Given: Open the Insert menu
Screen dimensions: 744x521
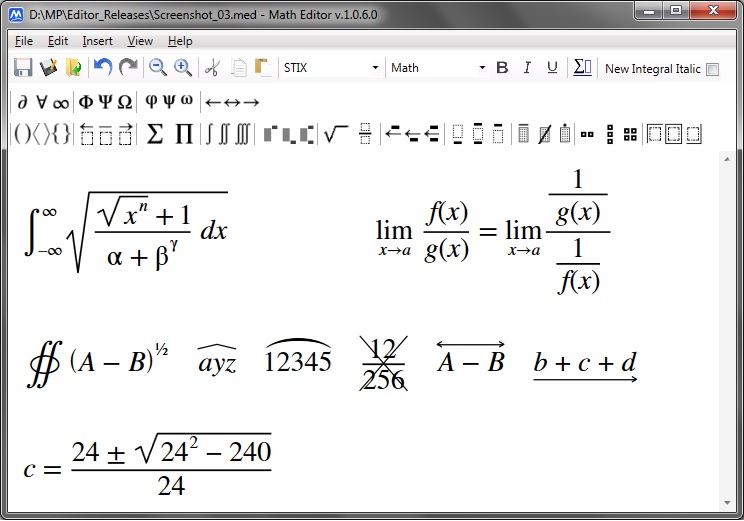Looking at the screenshot, I should coord(97,41).
